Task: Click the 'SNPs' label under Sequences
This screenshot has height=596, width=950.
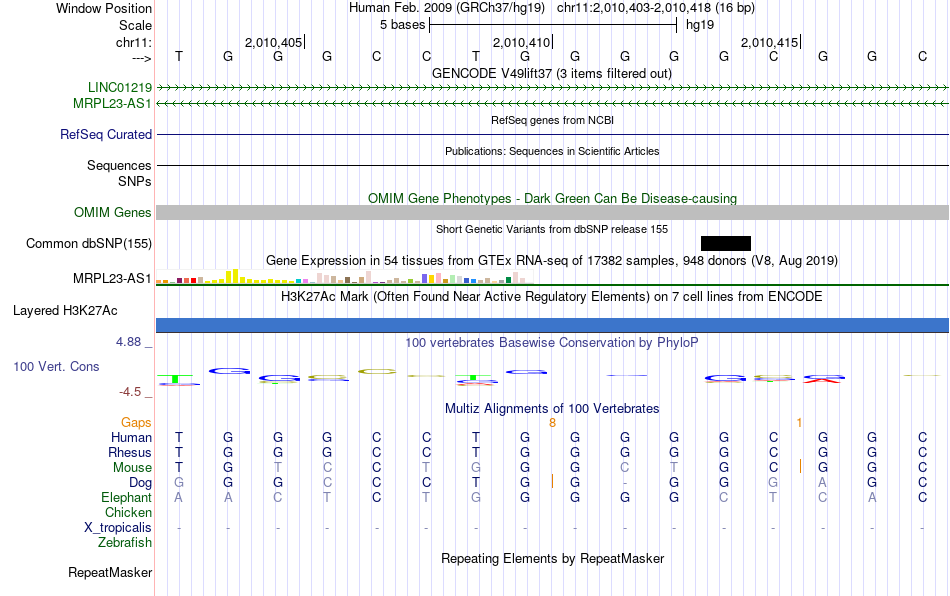Action: coord(135,181)
